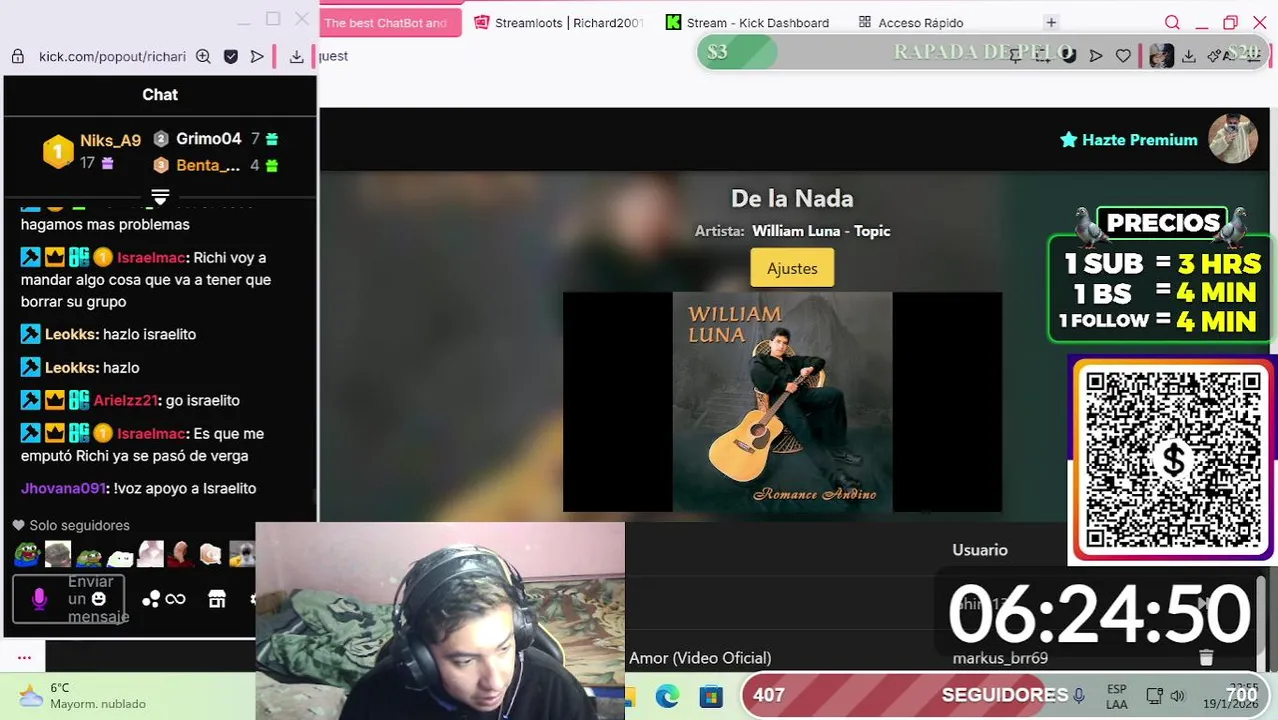Click the search icon in browser title bar

1172,22
